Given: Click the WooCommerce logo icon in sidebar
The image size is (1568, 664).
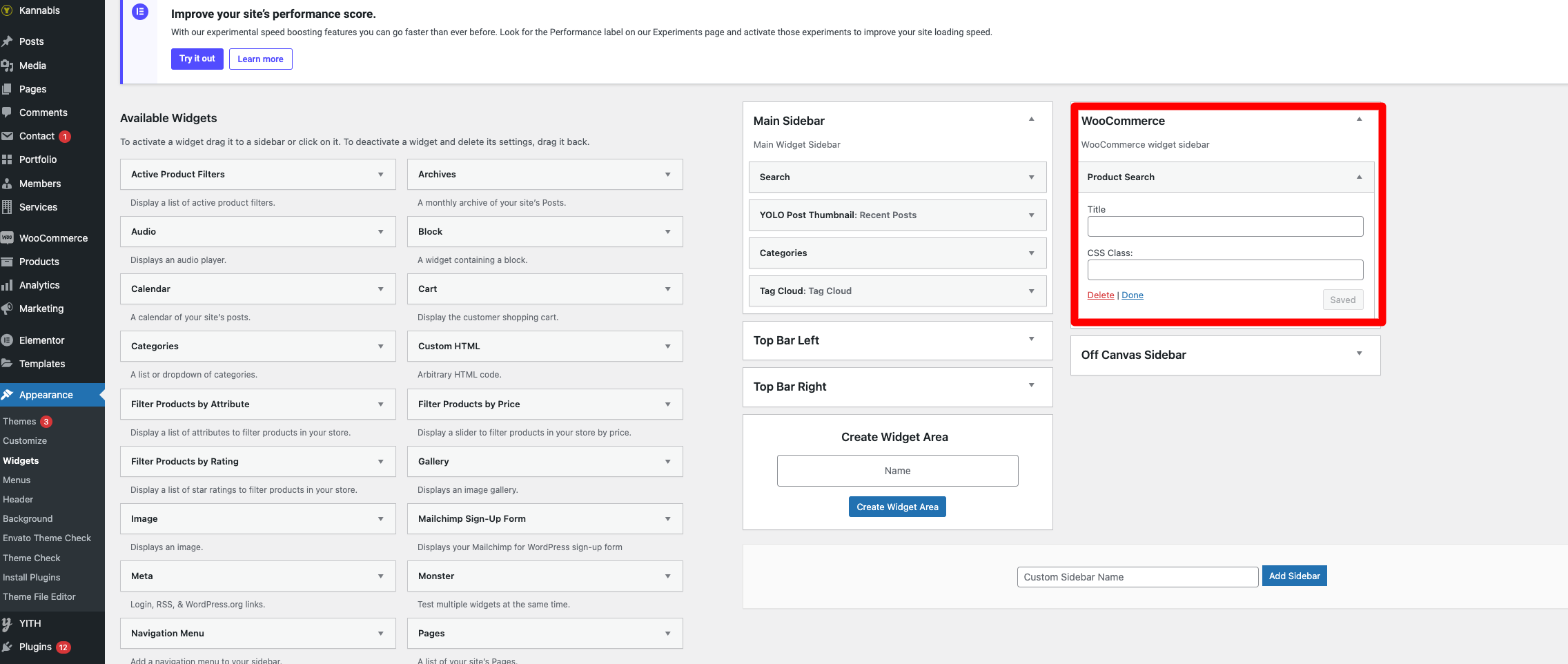Looking at the screenshot, I should (x=7, y=238).
